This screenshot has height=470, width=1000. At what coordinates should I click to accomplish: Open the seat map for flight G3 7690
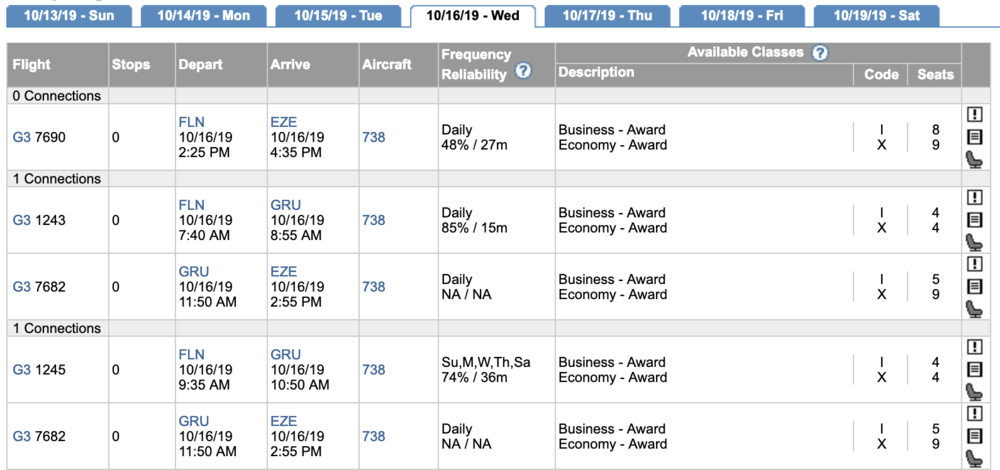point(976,159)
